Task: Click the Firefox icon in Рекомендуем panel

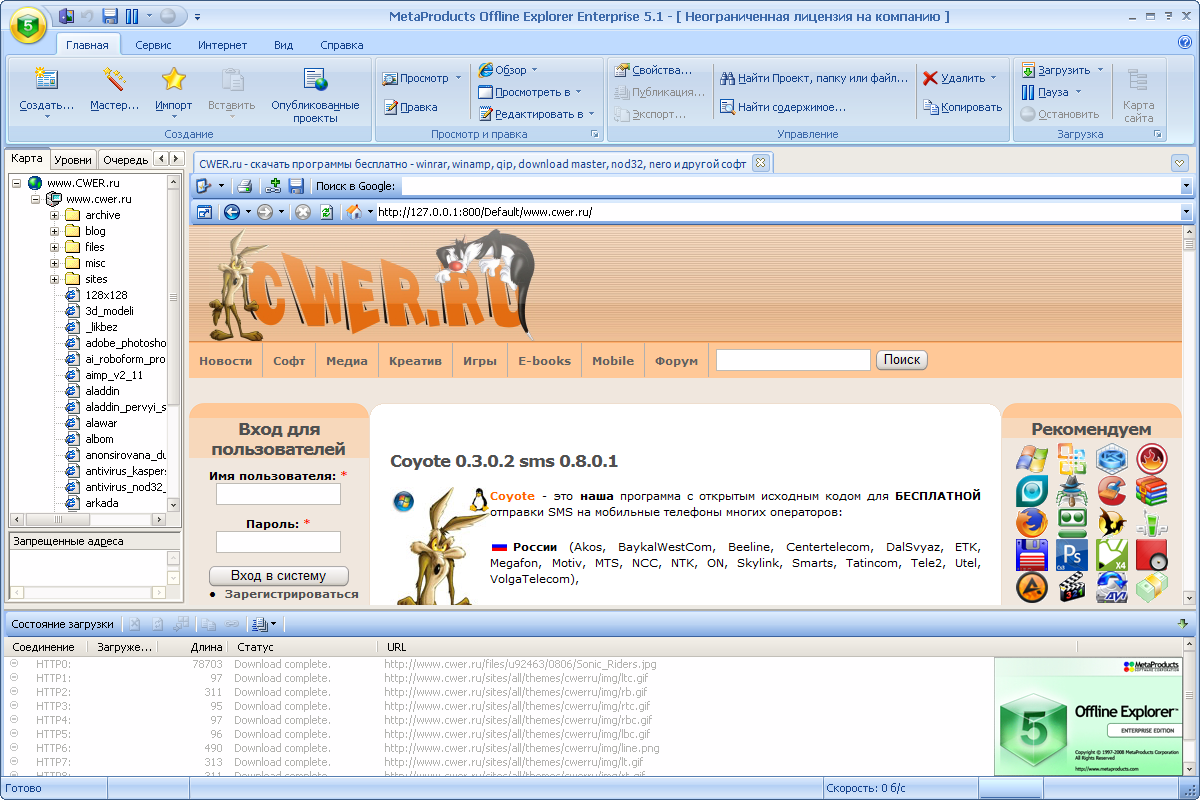Action: tap(1031, 522)
